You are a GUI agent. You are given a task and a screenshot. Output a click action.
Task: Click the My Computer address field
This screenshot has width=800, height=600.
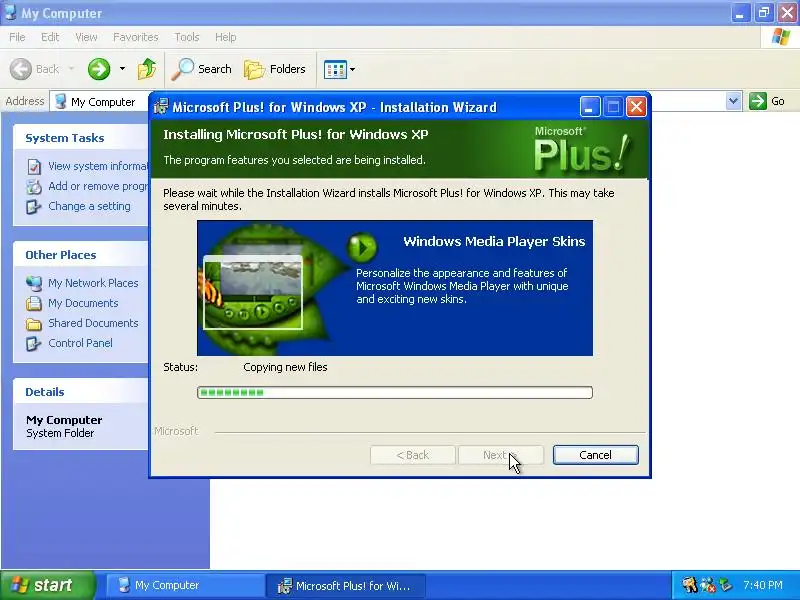click(102, 102)
